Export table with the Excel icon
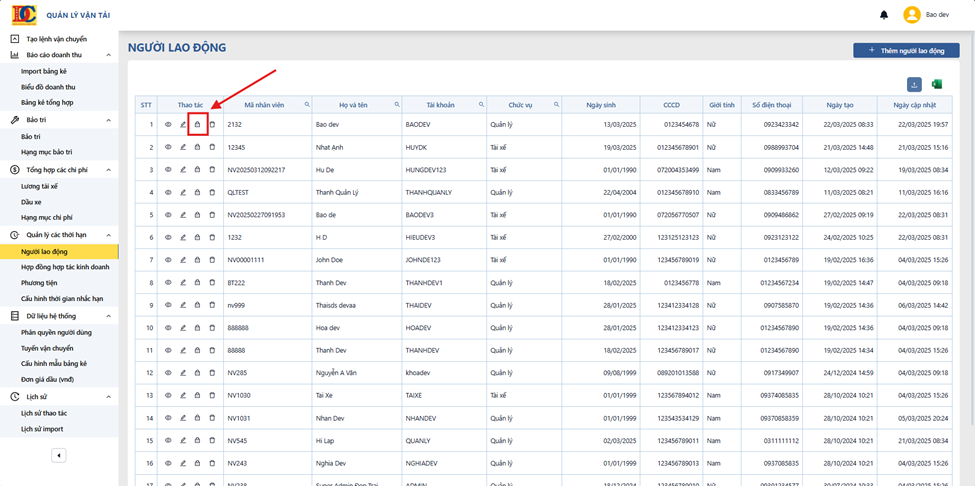975x486 pixels. point(936,85)
